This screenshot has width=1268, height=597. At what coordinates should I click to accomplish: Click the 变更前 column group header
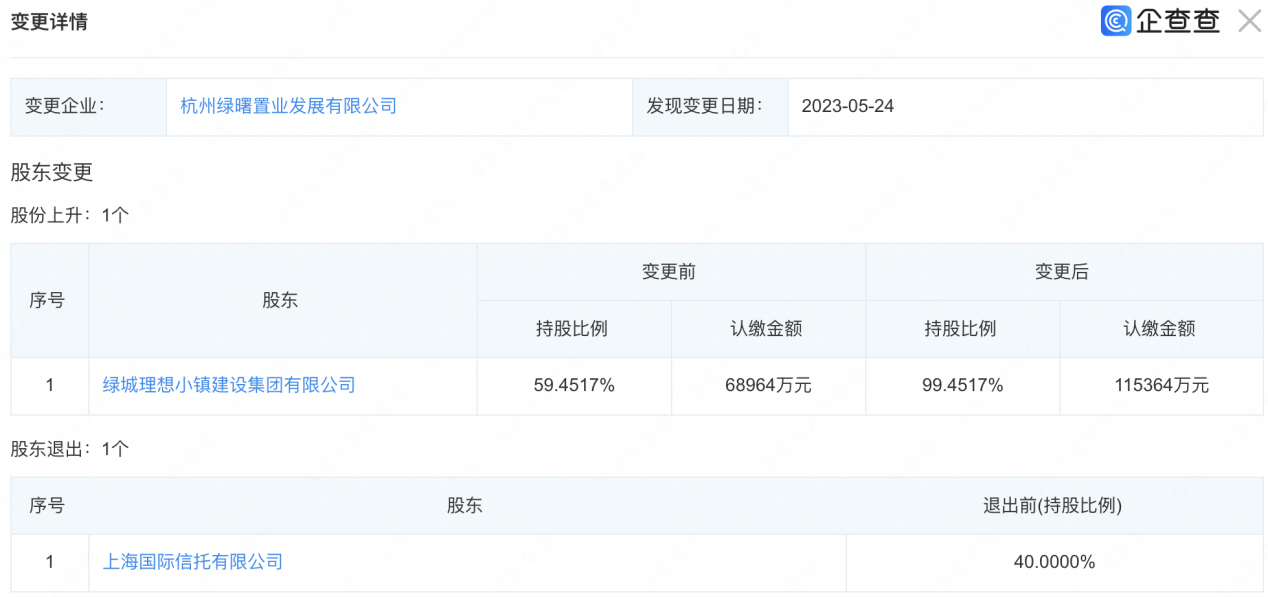click(670, 272)
